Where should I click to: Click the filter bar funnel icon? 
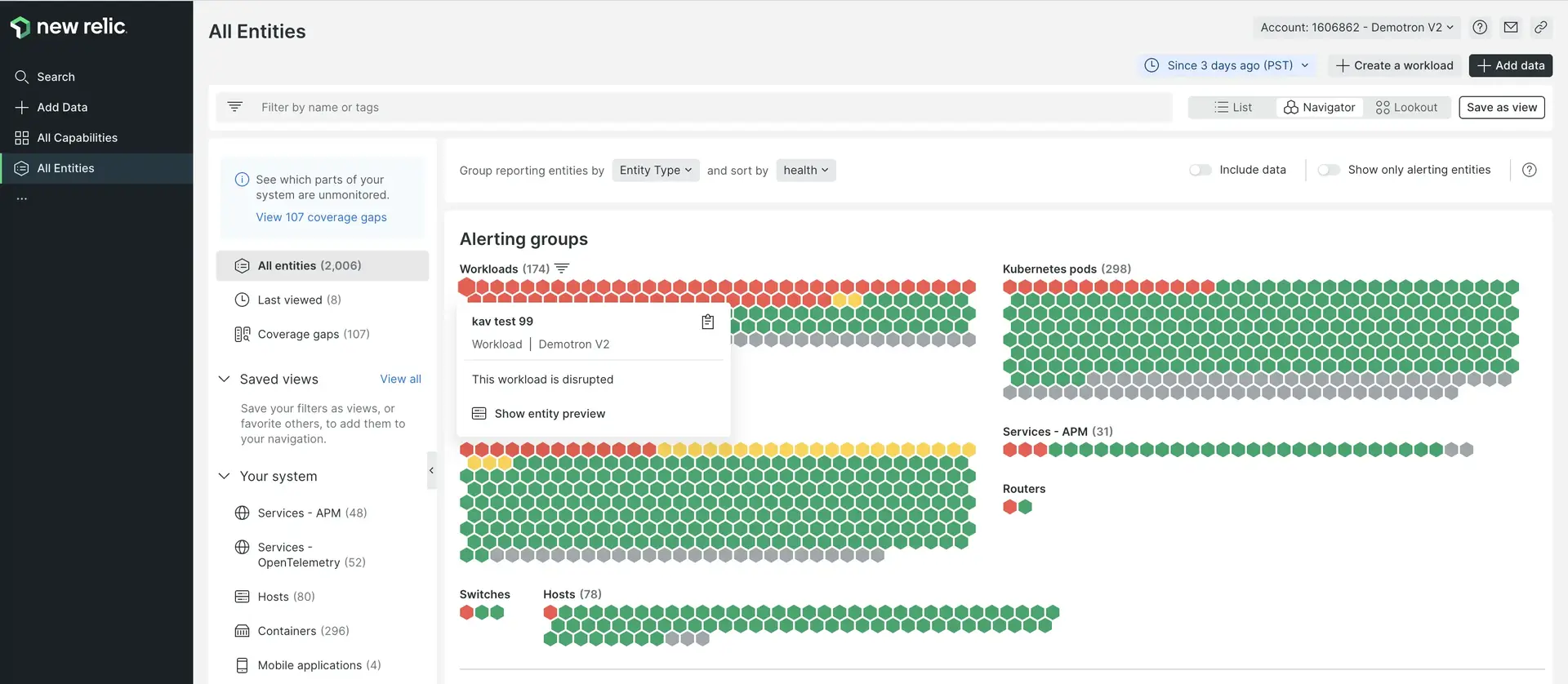235,107
